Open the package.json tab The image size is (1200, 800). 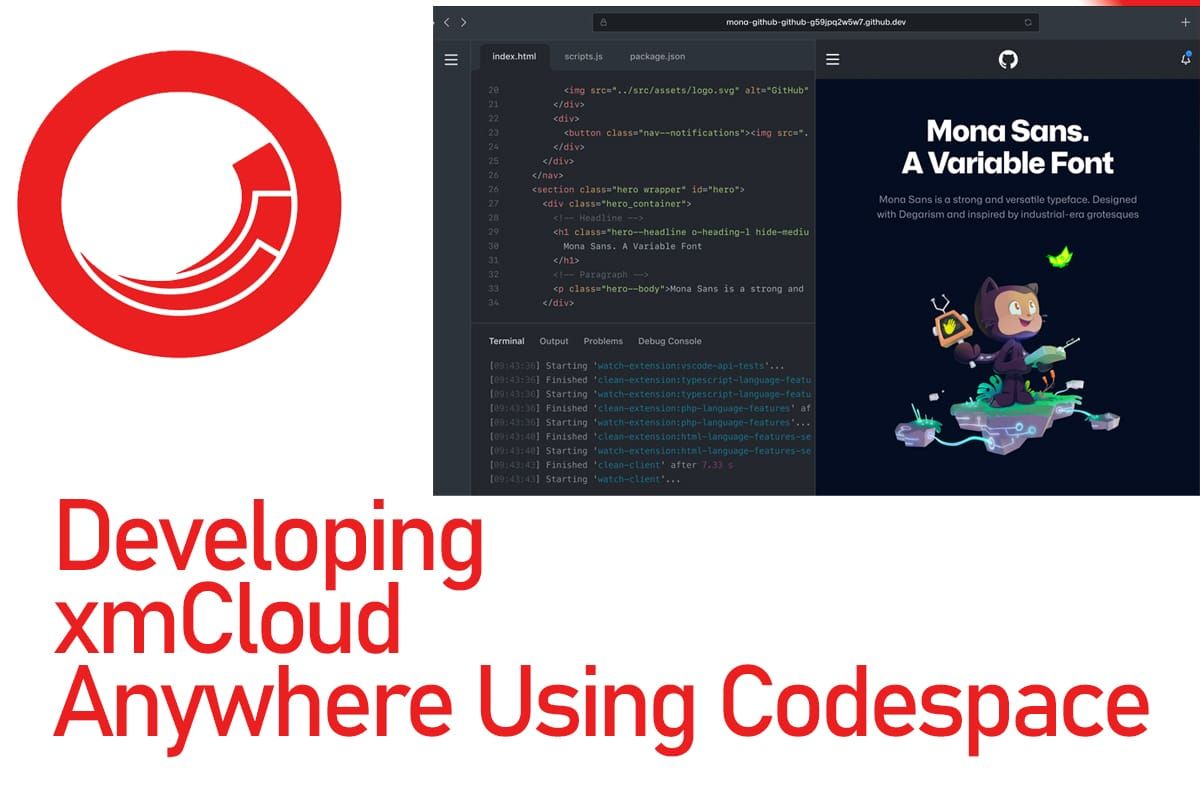pyautogui.click(x=656, y=57)
